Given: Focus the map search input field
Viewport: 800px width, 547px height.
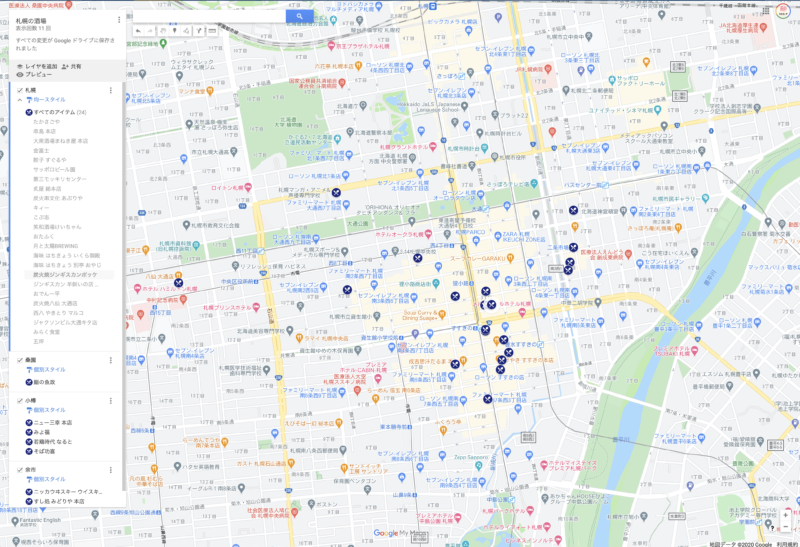Looking at the screenshot, I should click(209, 16).
